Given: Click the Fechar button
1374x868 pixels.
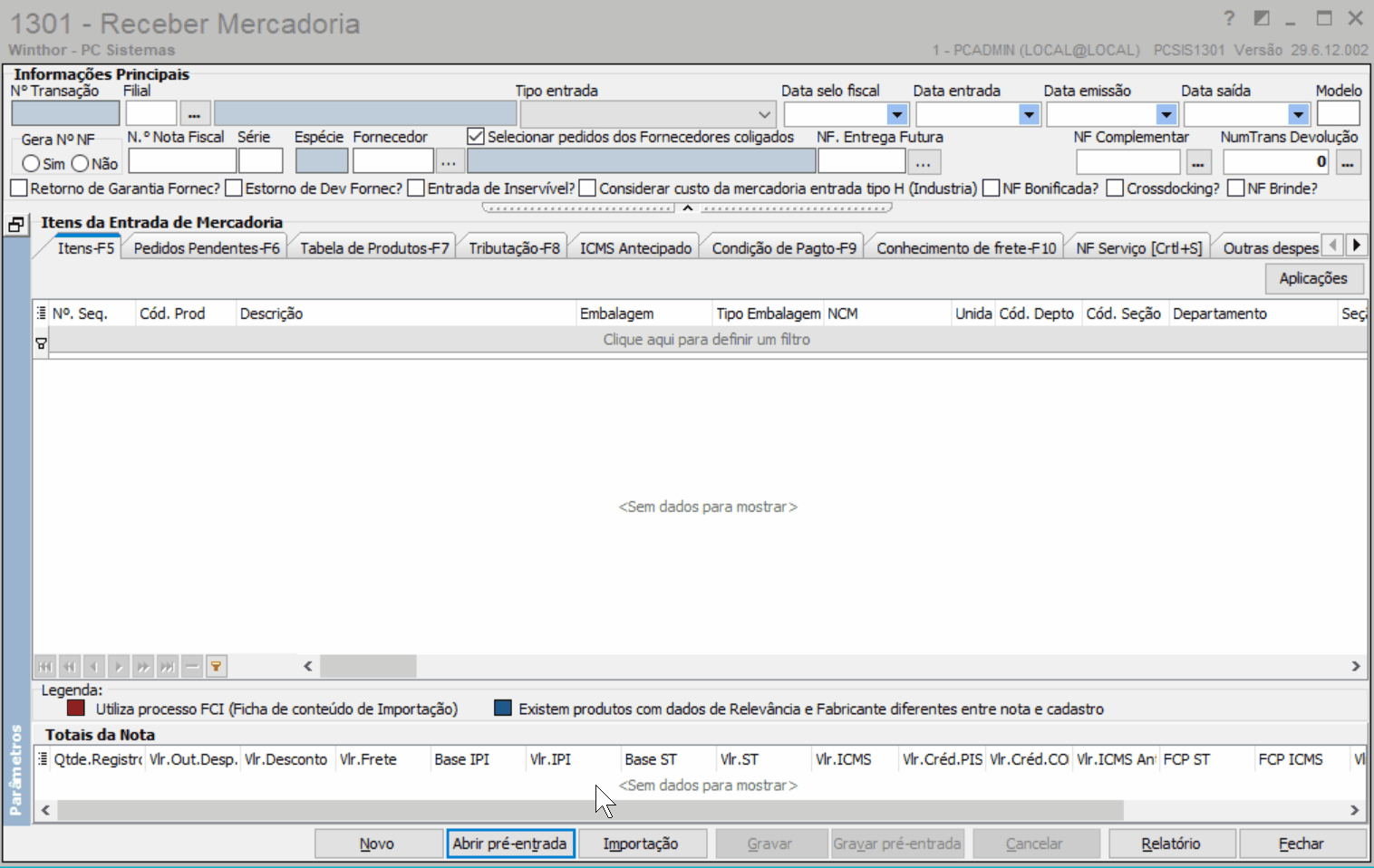Looking at the screenshot, I should [x=1301, y=844].
